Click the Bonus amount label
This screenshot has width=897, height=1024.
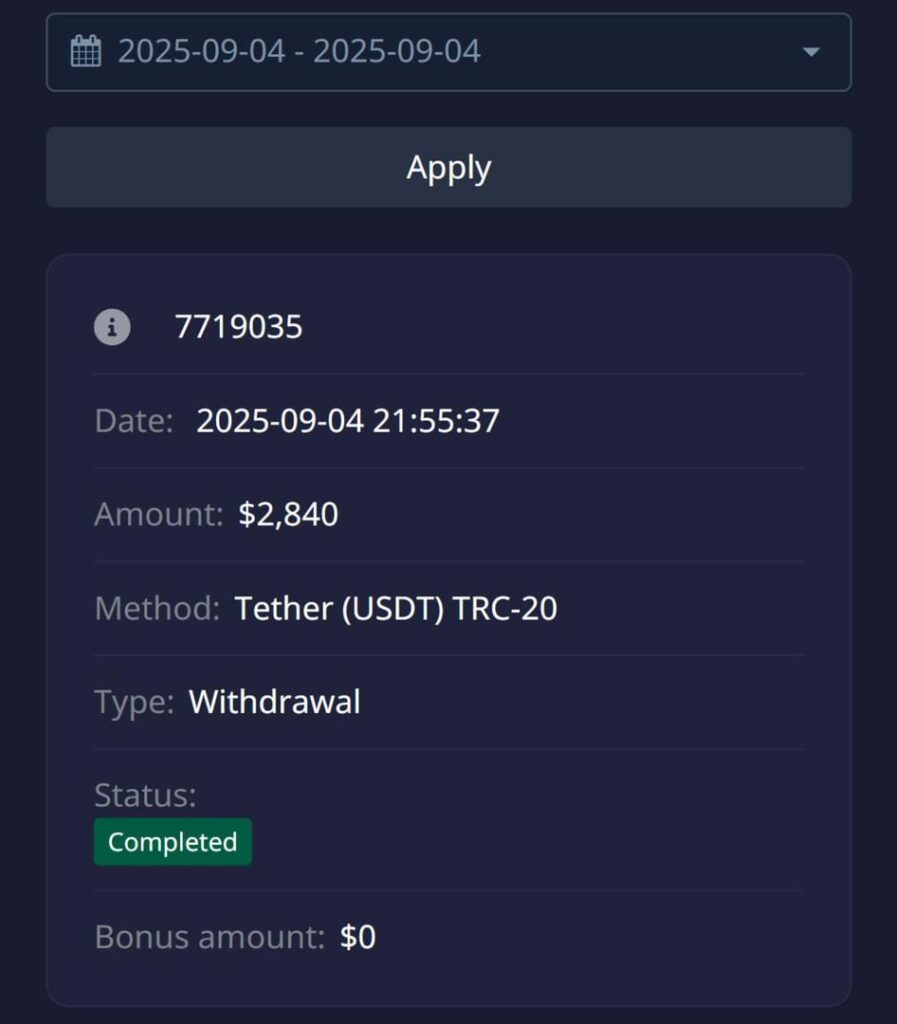click(x=209, y=937)
